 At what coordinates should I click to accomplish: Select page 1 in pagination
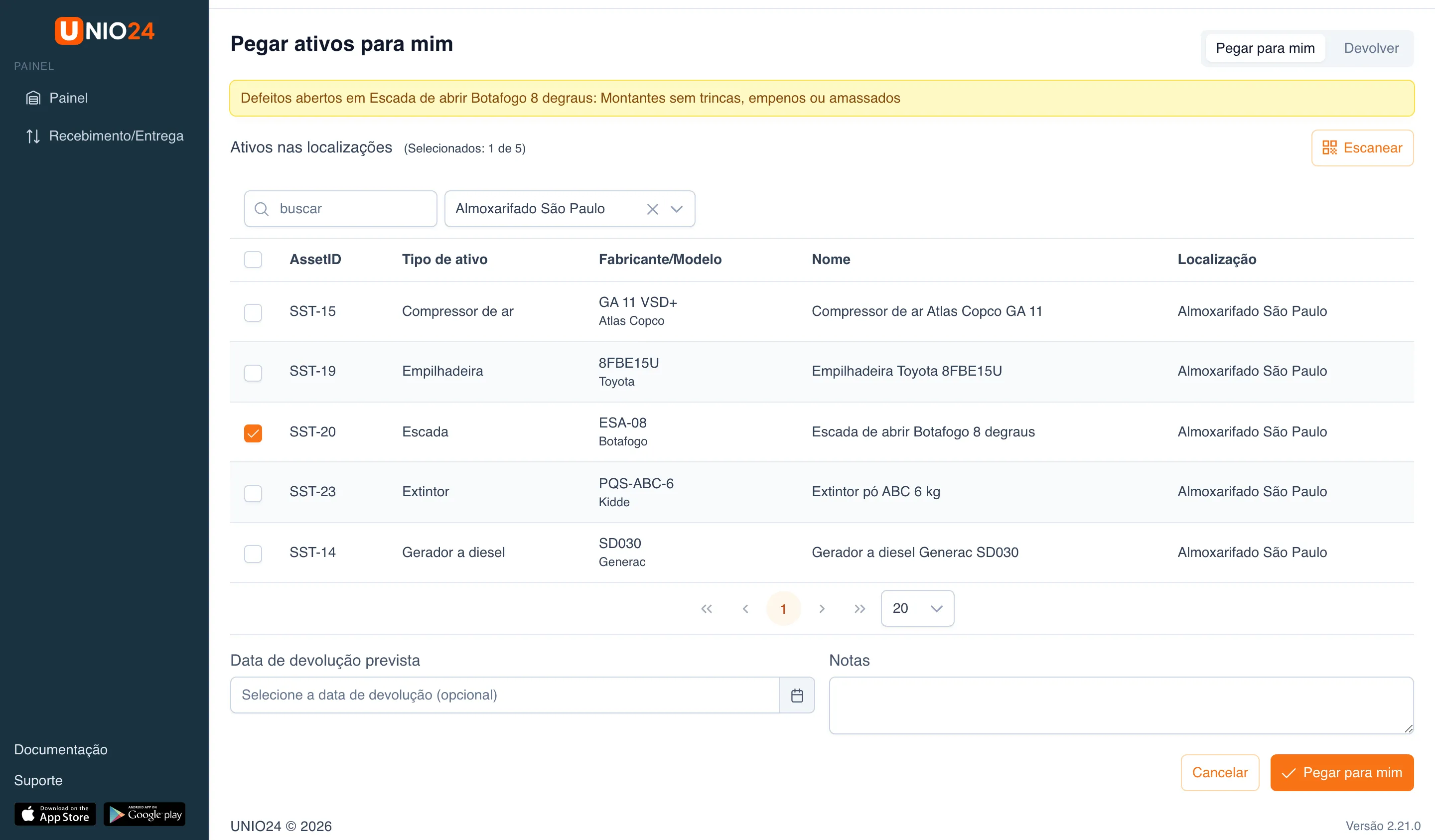(x=783, y=609)
